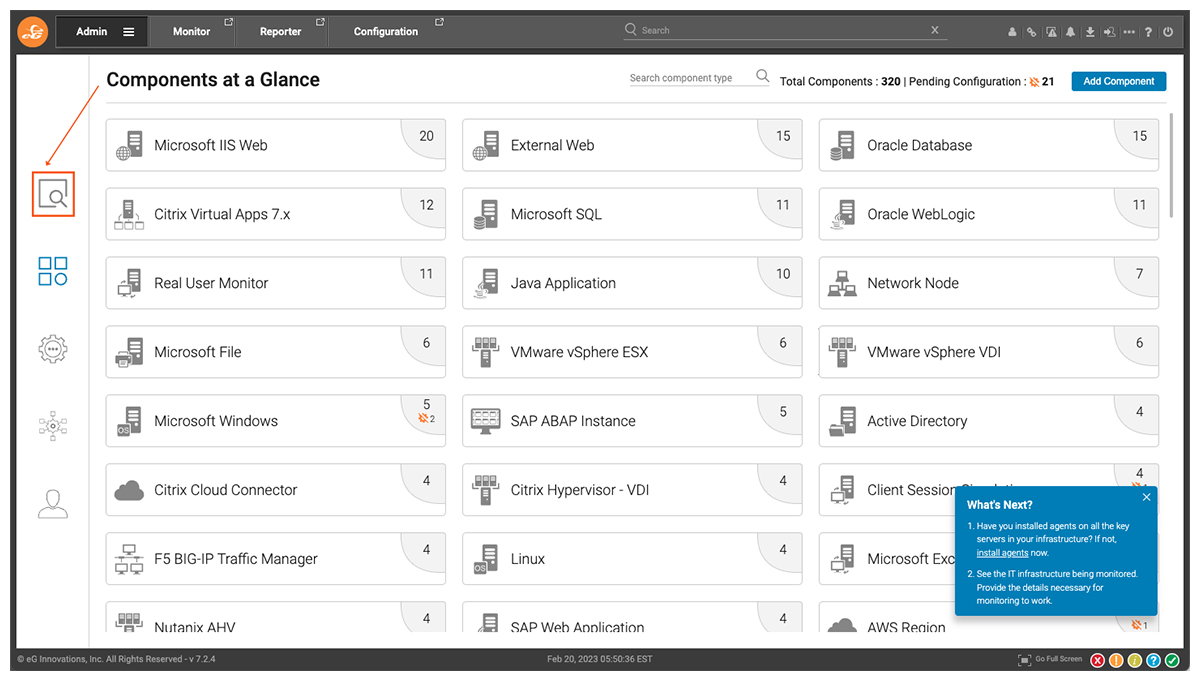Open the user profile icon in header
Image resolution: width=1200 pixels, height=681 pixels.
pyautogui.click(x=1013, y=32)
